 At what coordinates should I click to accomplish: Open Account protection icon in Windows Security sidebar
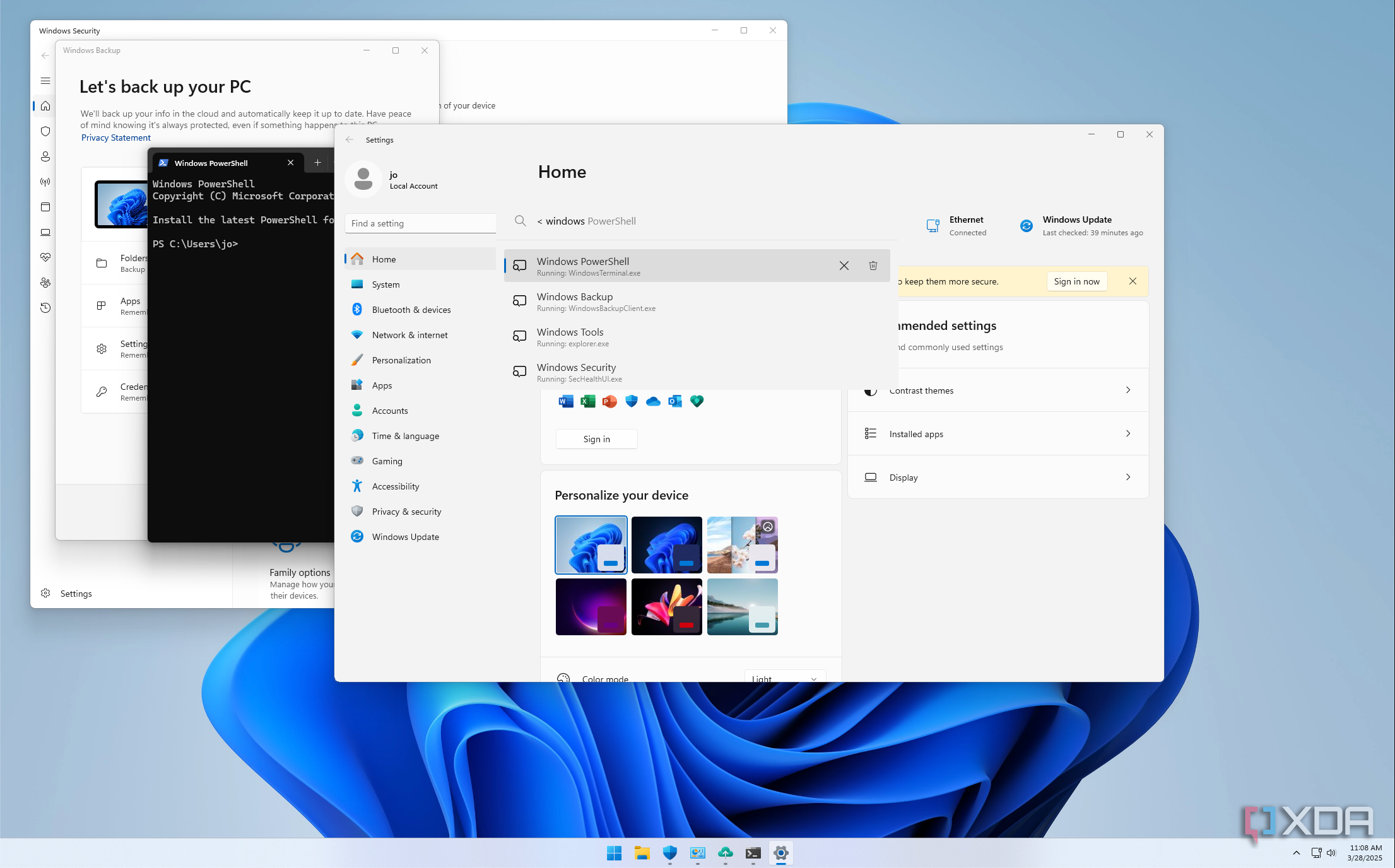pos(45,156)
